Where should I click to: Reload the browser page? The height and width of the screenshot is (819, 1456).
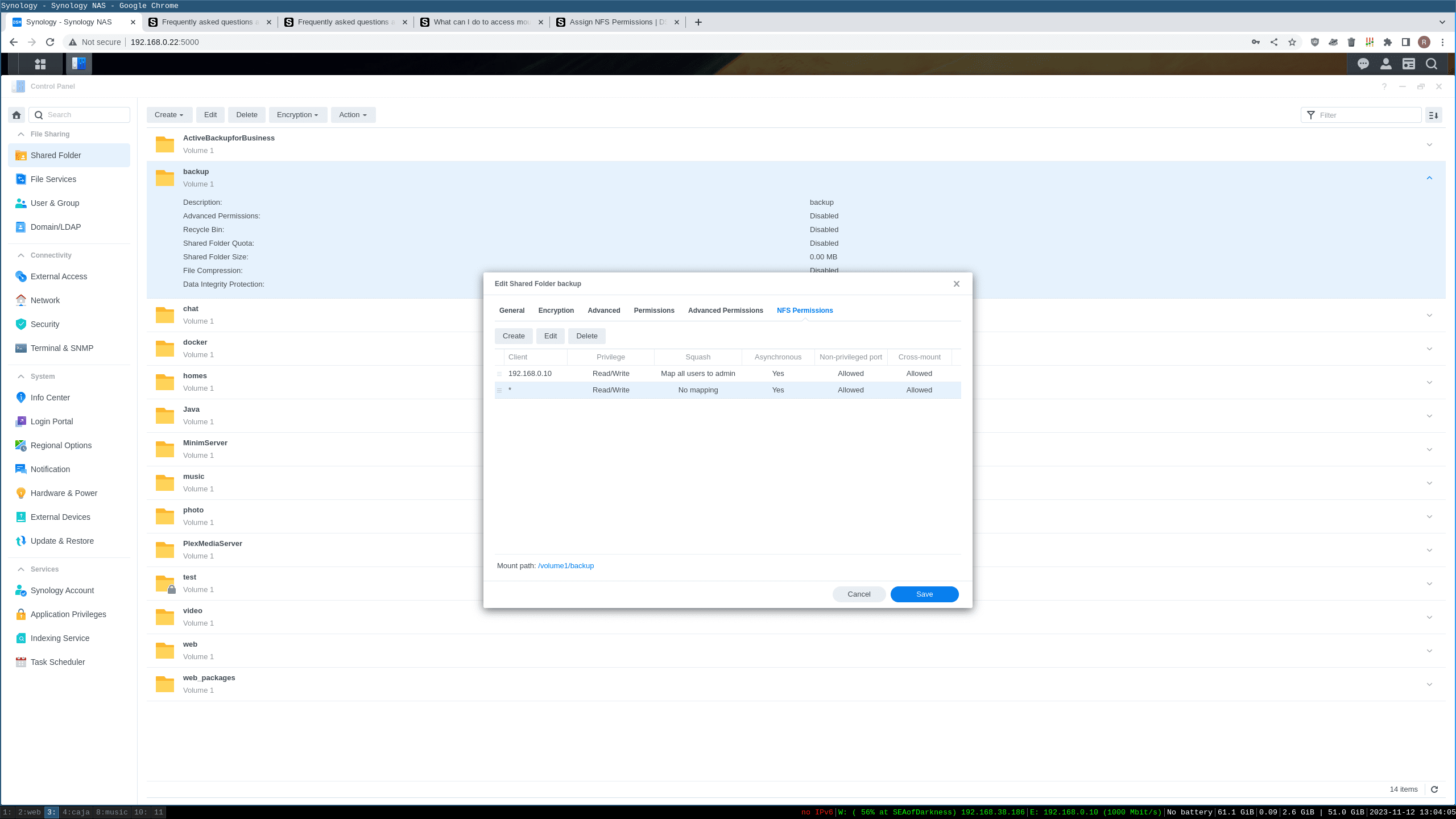[x=50, y=42]
